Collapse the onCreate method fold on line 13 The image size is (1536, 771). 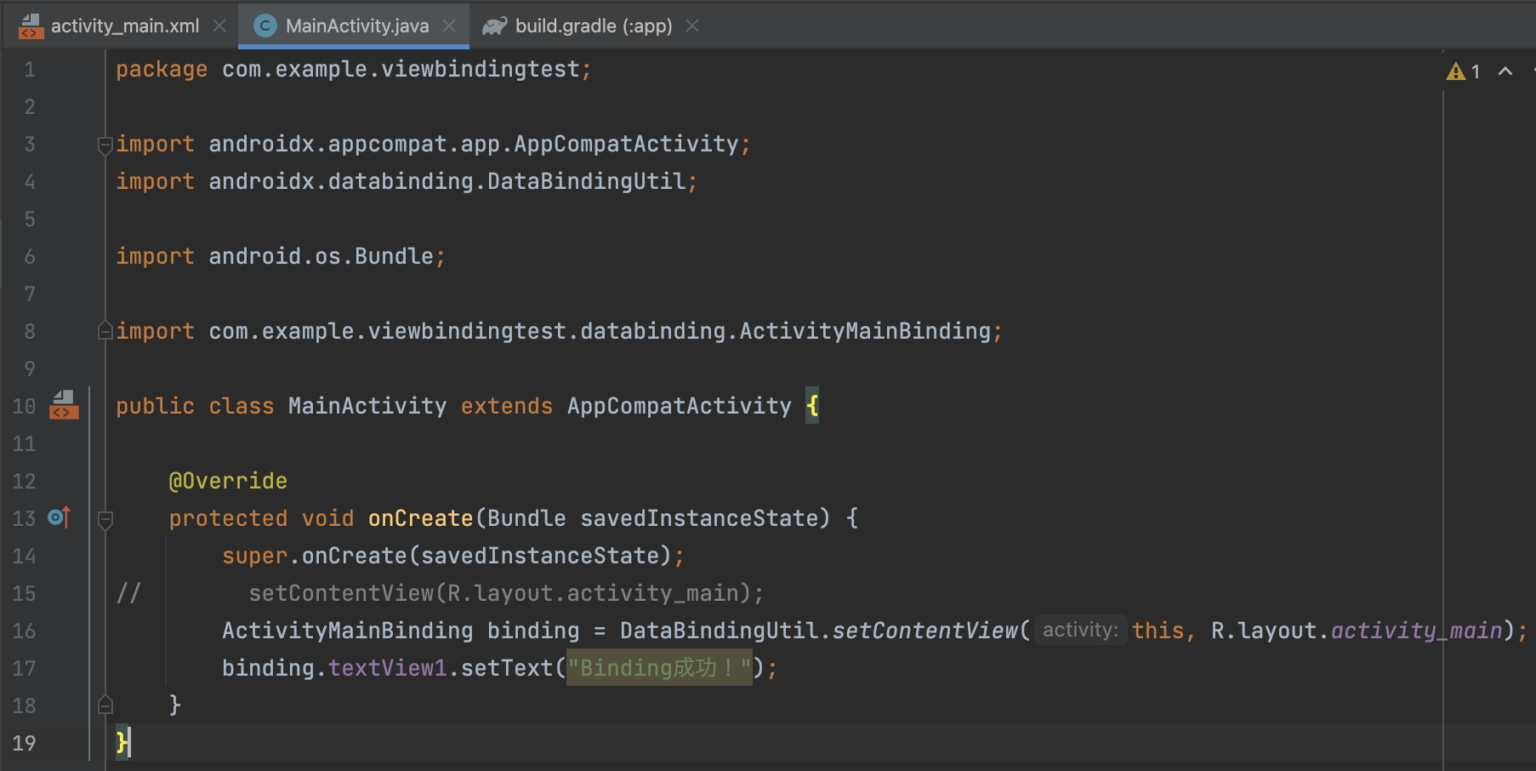coord(105,519)
